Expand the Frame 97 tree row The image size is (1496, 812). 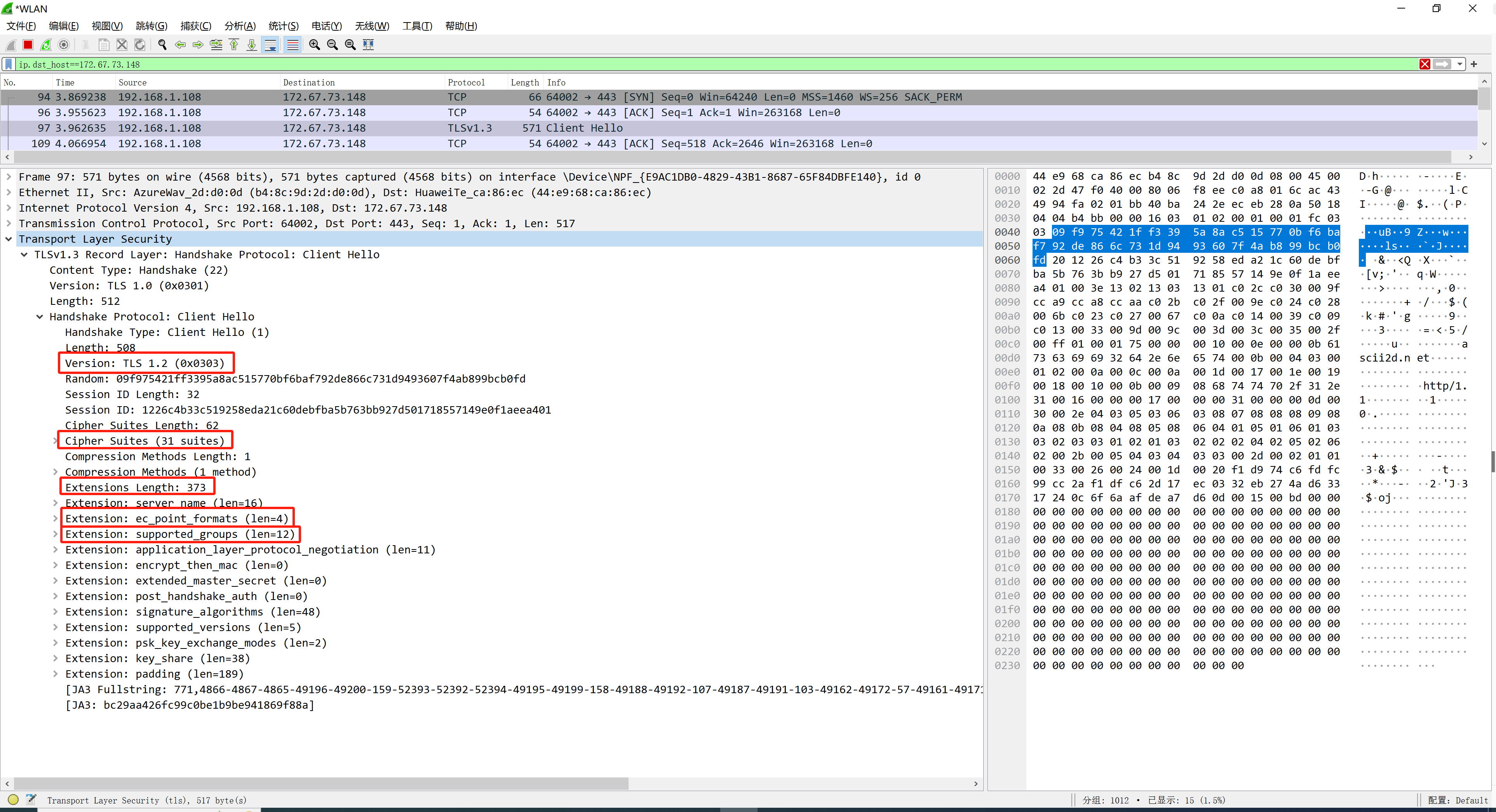tap(9, 177)
